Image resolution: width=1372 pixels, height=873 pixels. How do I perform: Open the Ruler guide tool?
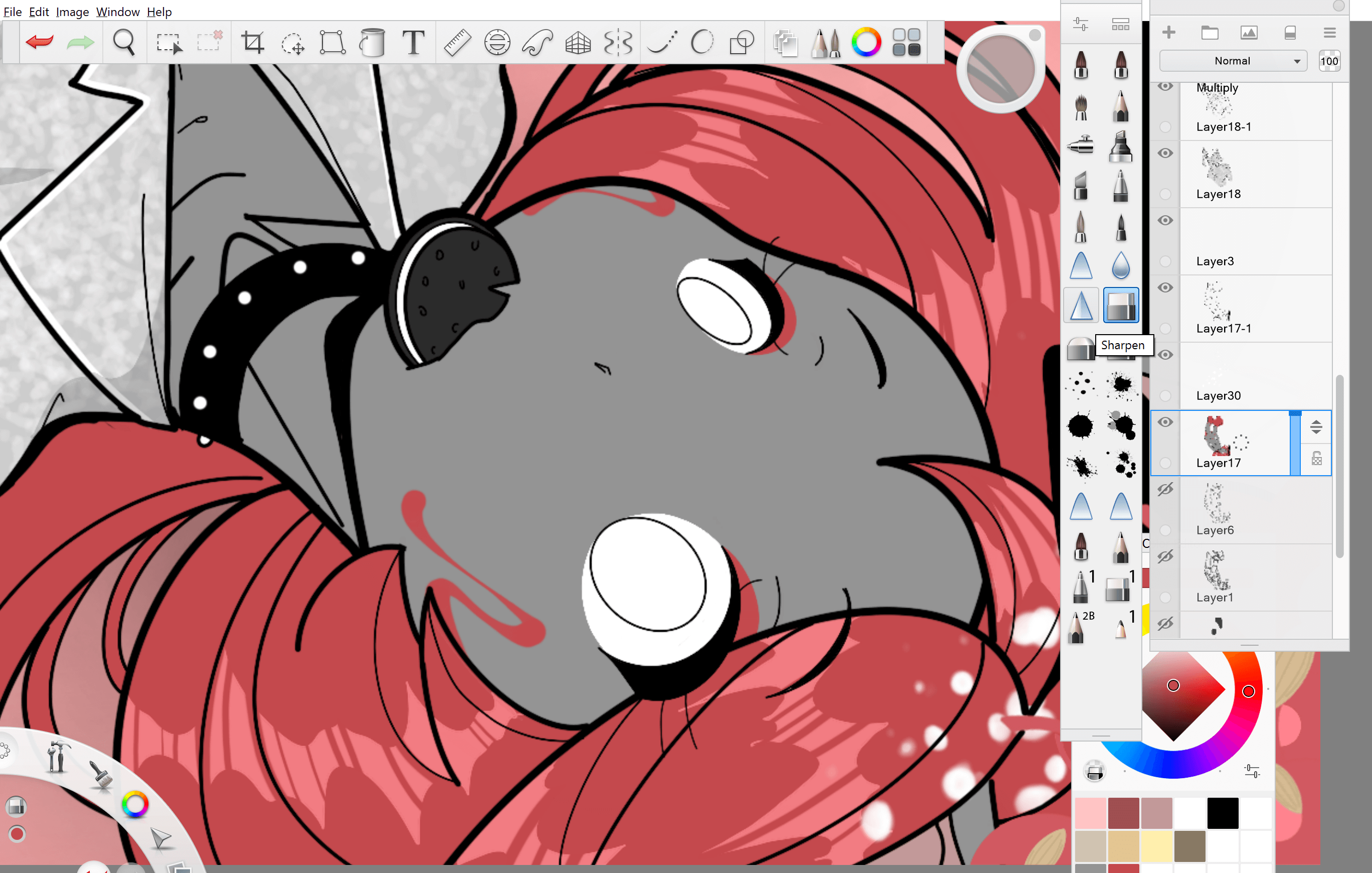click(x=457, y=42)
